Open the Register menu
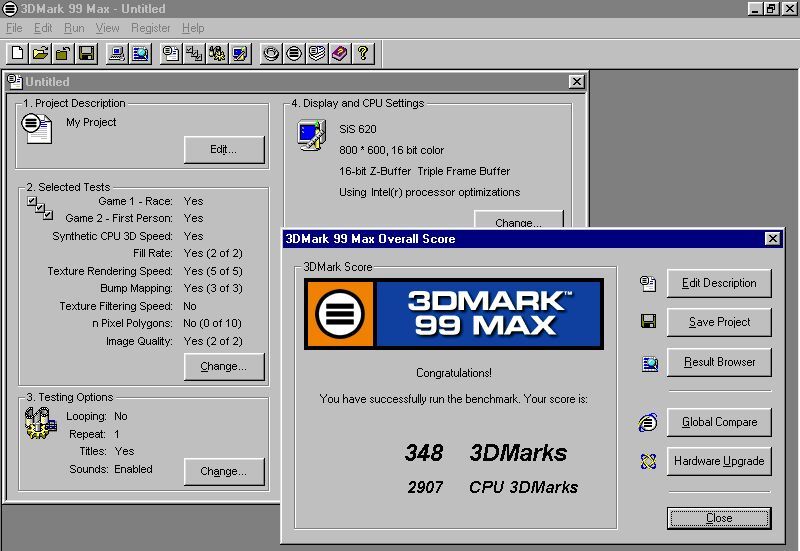The width and height of the screenshot is (800, 551). (151, 28)
